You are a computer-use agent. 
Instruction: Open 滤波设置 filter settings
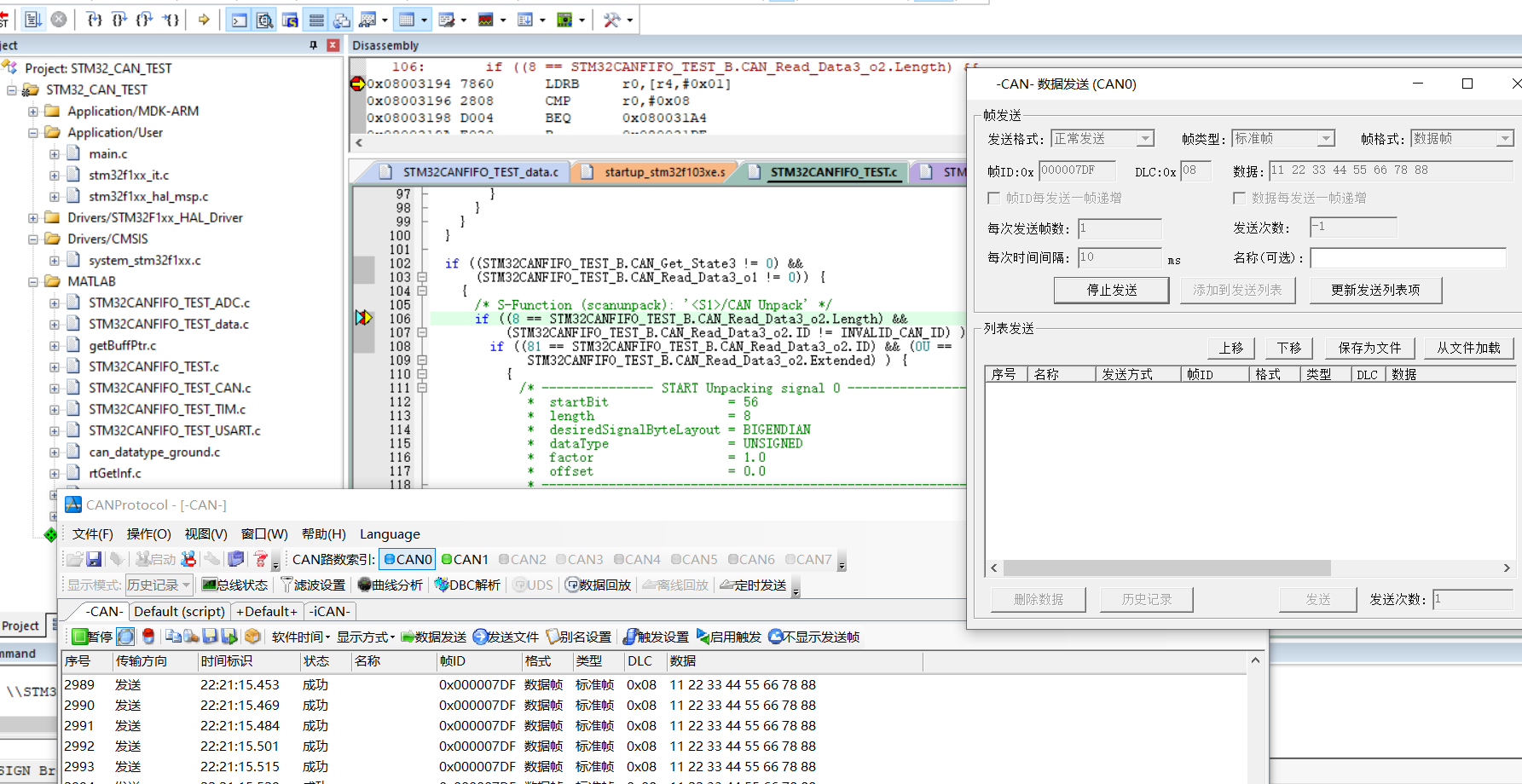(312, 585)
